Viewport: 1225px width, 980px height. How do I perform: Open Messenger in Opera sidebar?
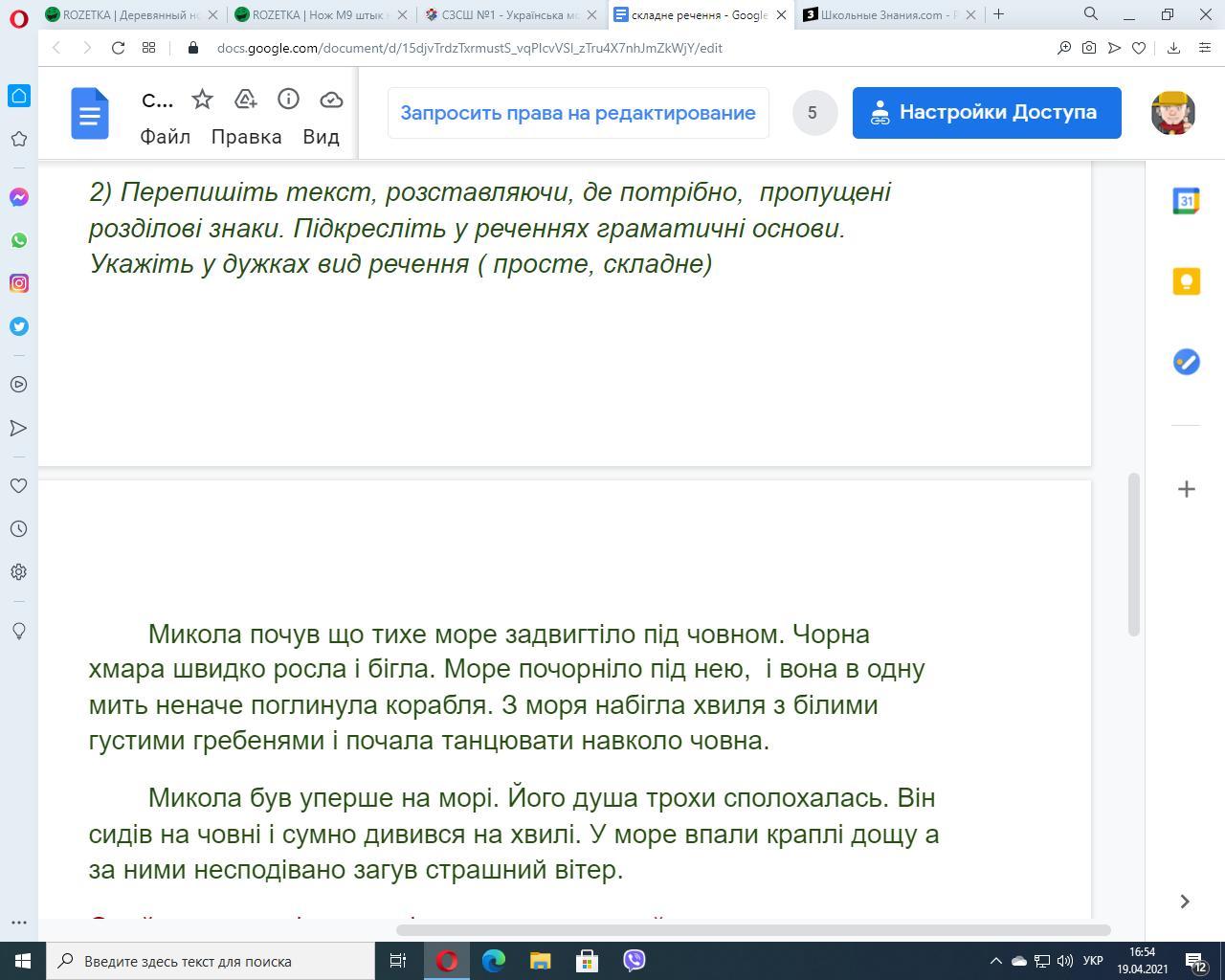click(x=18, y=197)
